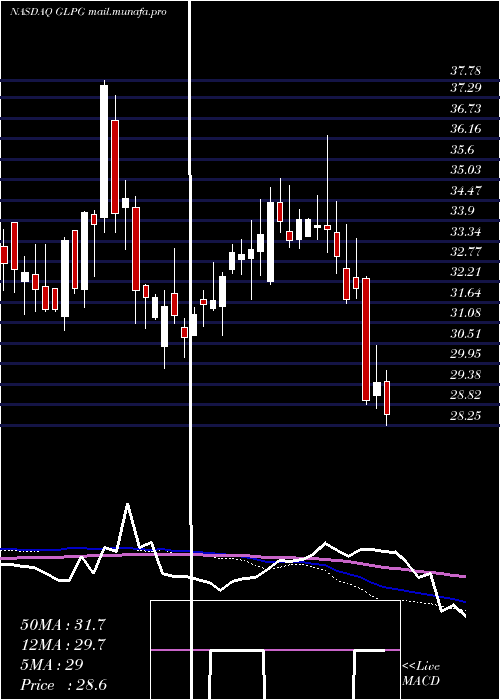The width and height of the screenshot is (500, 700).
Task: Click the 5MA : 29 readout
Action: tap(52, 664)
